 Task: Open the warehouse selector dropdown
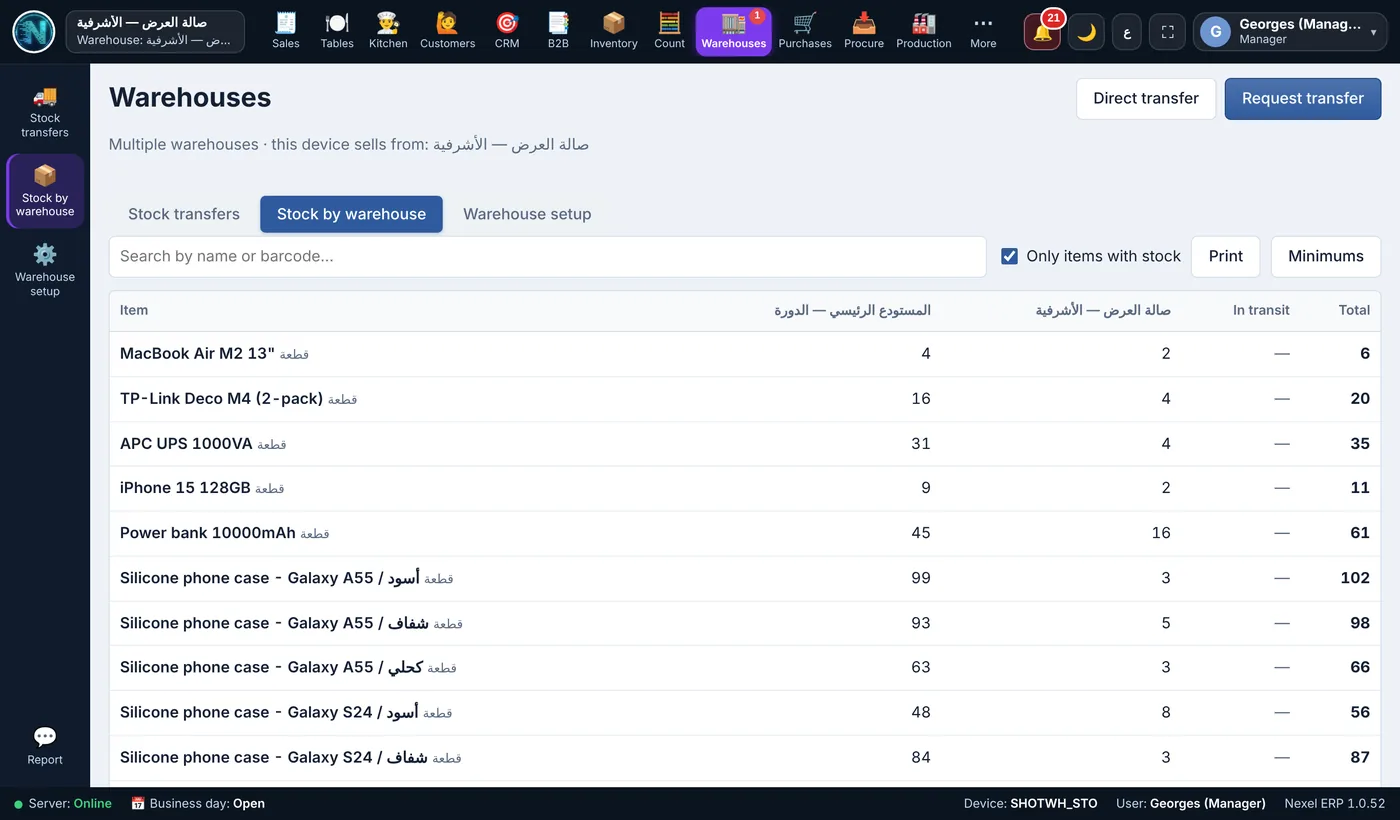point(155,32)
